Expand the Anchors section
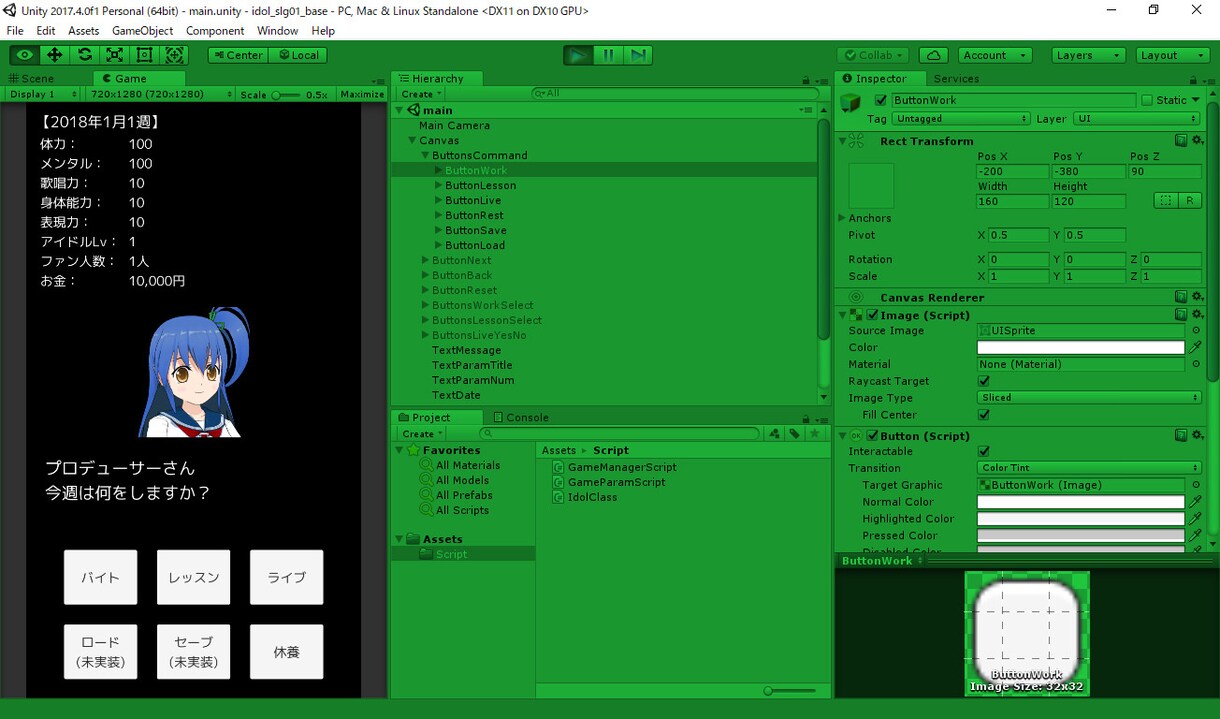The width and height of the screenshot is (1220, 719). tap(841, 218)
